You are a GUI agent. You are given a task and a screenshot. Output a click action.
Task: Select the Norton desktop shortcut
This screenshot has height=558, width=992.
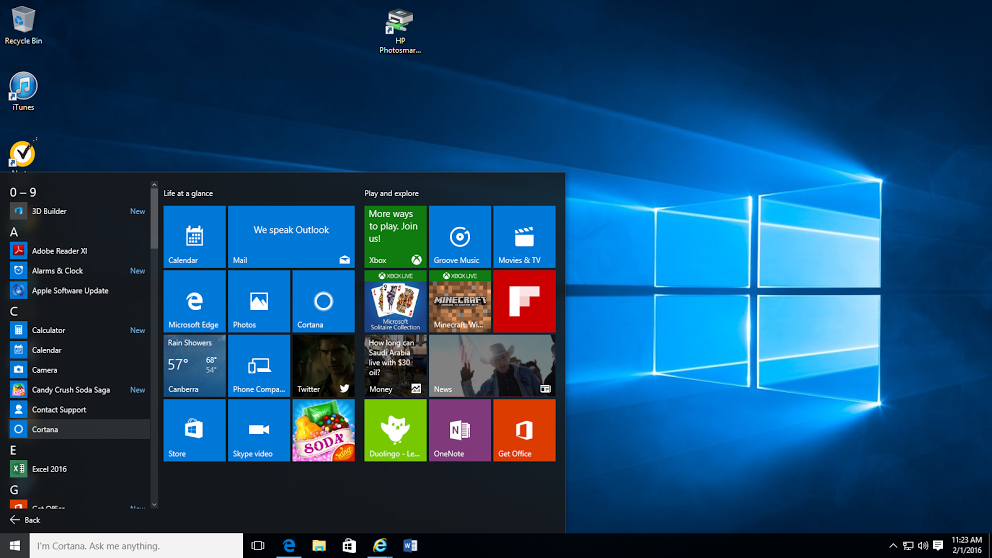point(22,155)
